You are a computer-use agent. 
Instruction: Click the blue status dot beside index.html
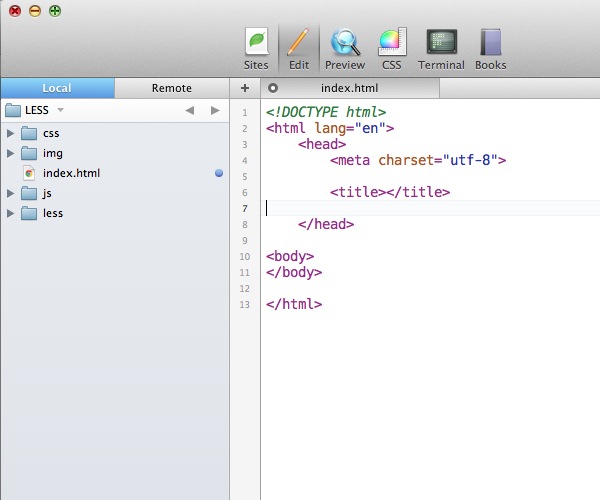pyautogui.click(x=219, y=173)
